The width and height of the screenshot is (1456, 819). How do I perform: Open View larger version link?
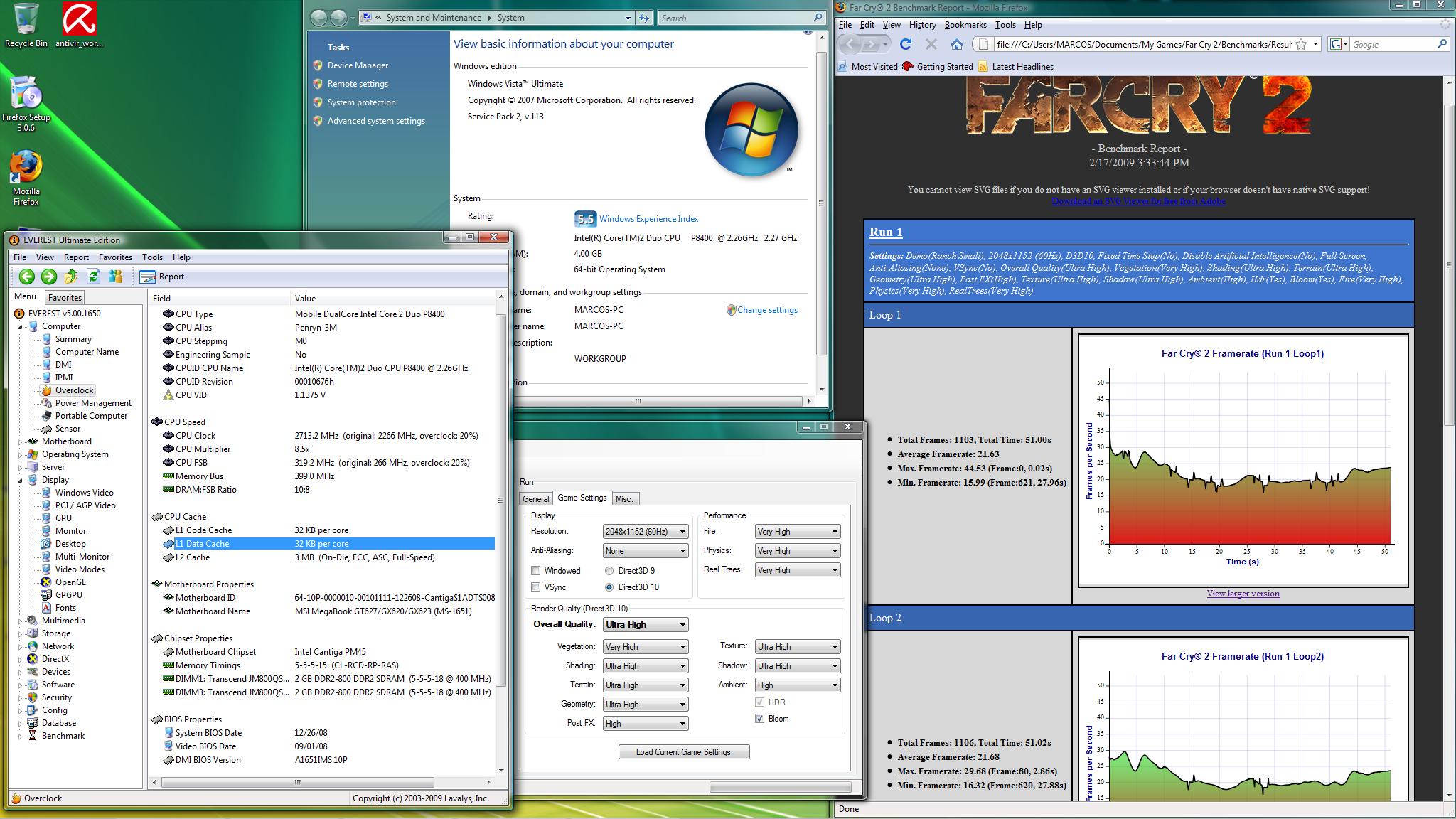(x=1243, y=594)
